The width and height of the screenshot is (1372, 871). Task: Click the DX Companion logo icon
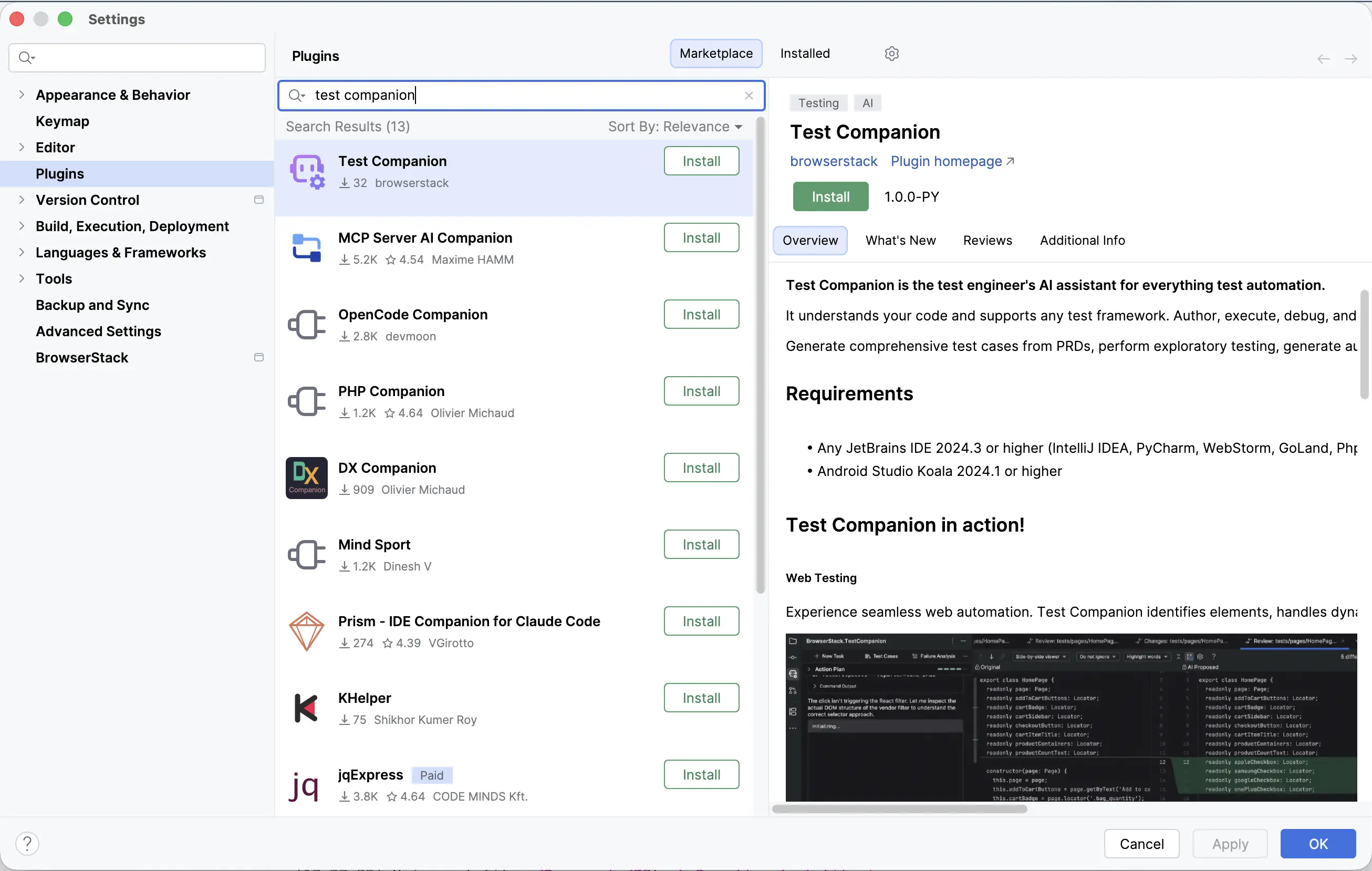(307, 478)
